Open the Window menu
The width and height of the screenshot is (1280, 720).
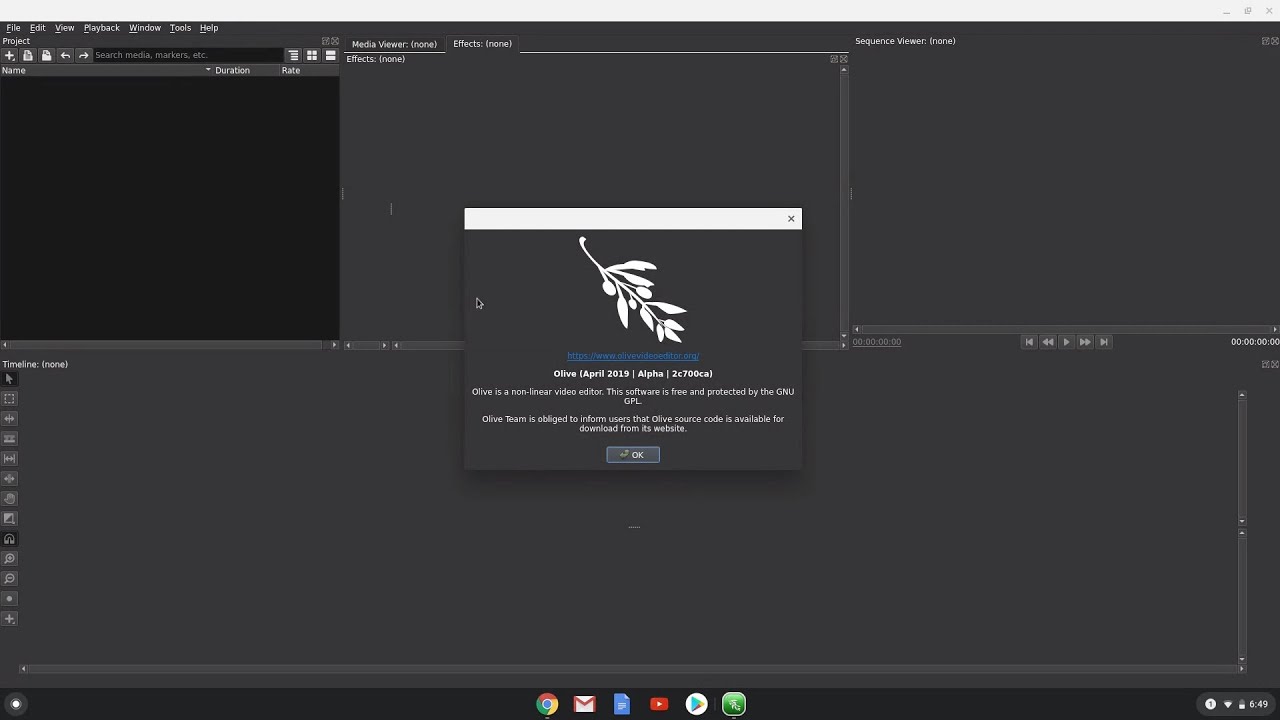145,28
